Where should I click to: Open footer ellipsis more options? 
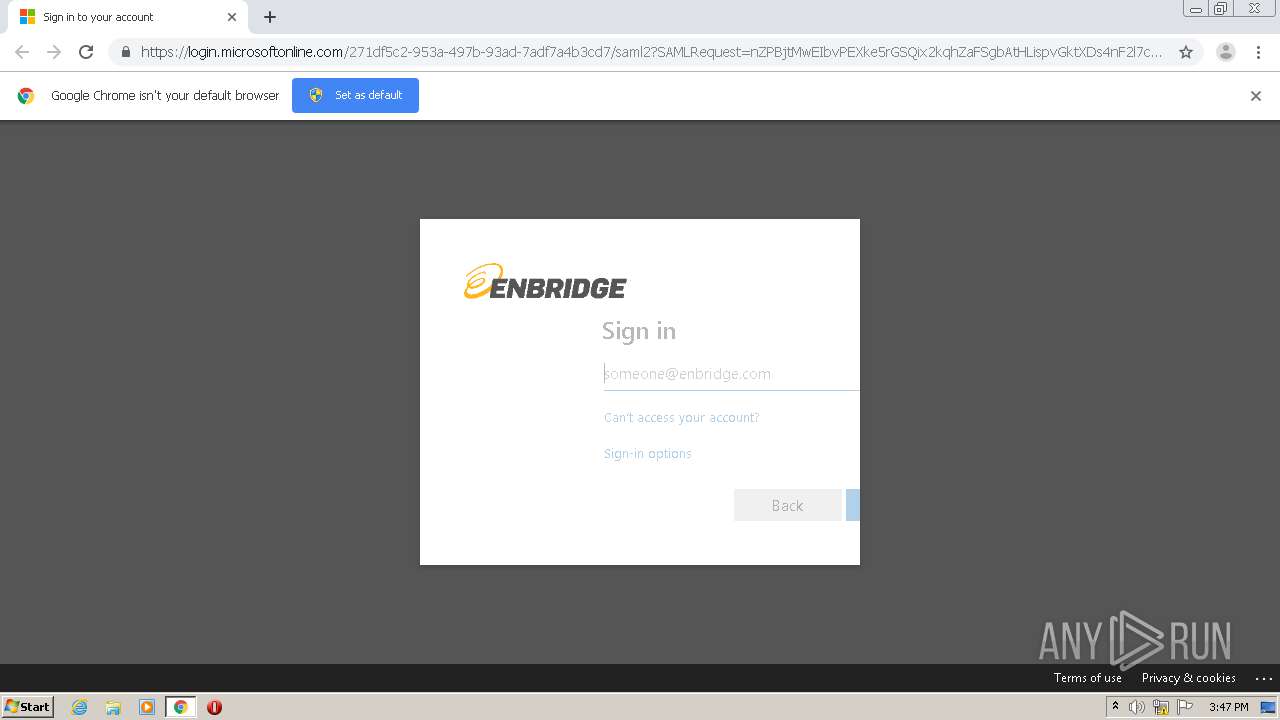[1263, 678]
